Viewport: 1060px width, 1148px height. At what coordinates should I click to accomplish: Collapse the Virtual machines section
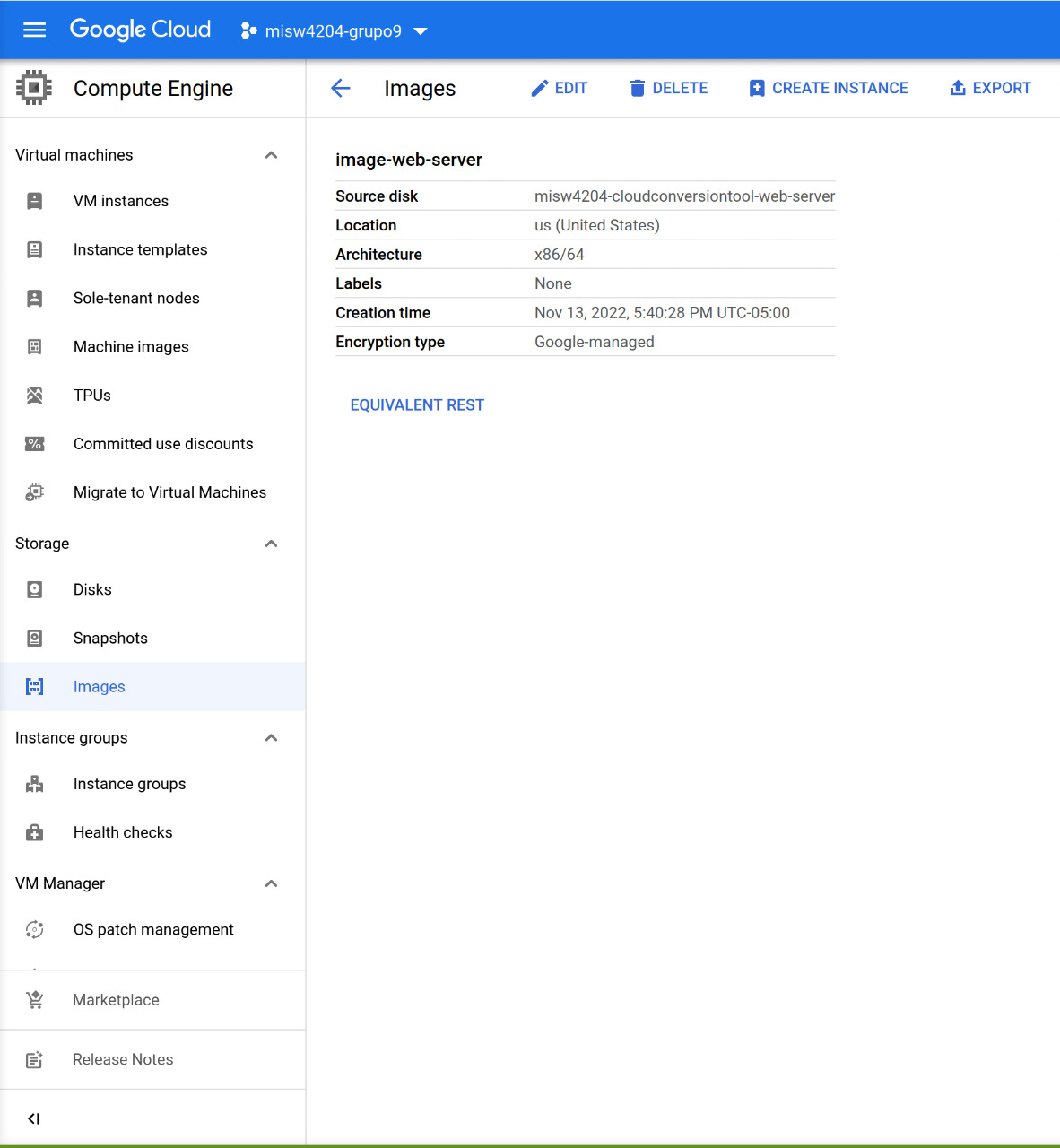271,154
